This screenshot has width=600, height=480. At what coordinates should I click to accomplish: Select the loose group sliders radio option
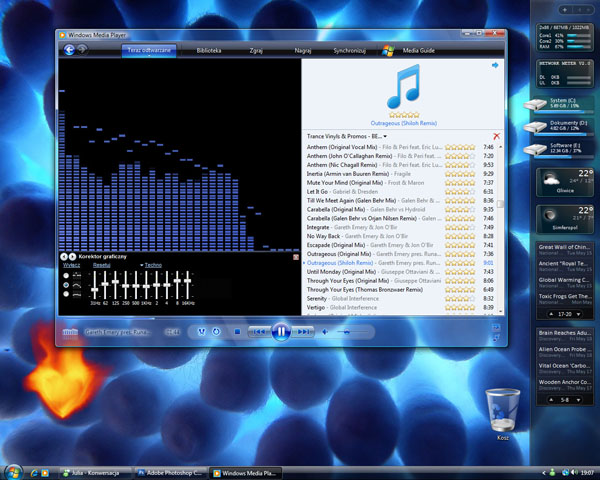pyautogui.click(x=66, y=285)
